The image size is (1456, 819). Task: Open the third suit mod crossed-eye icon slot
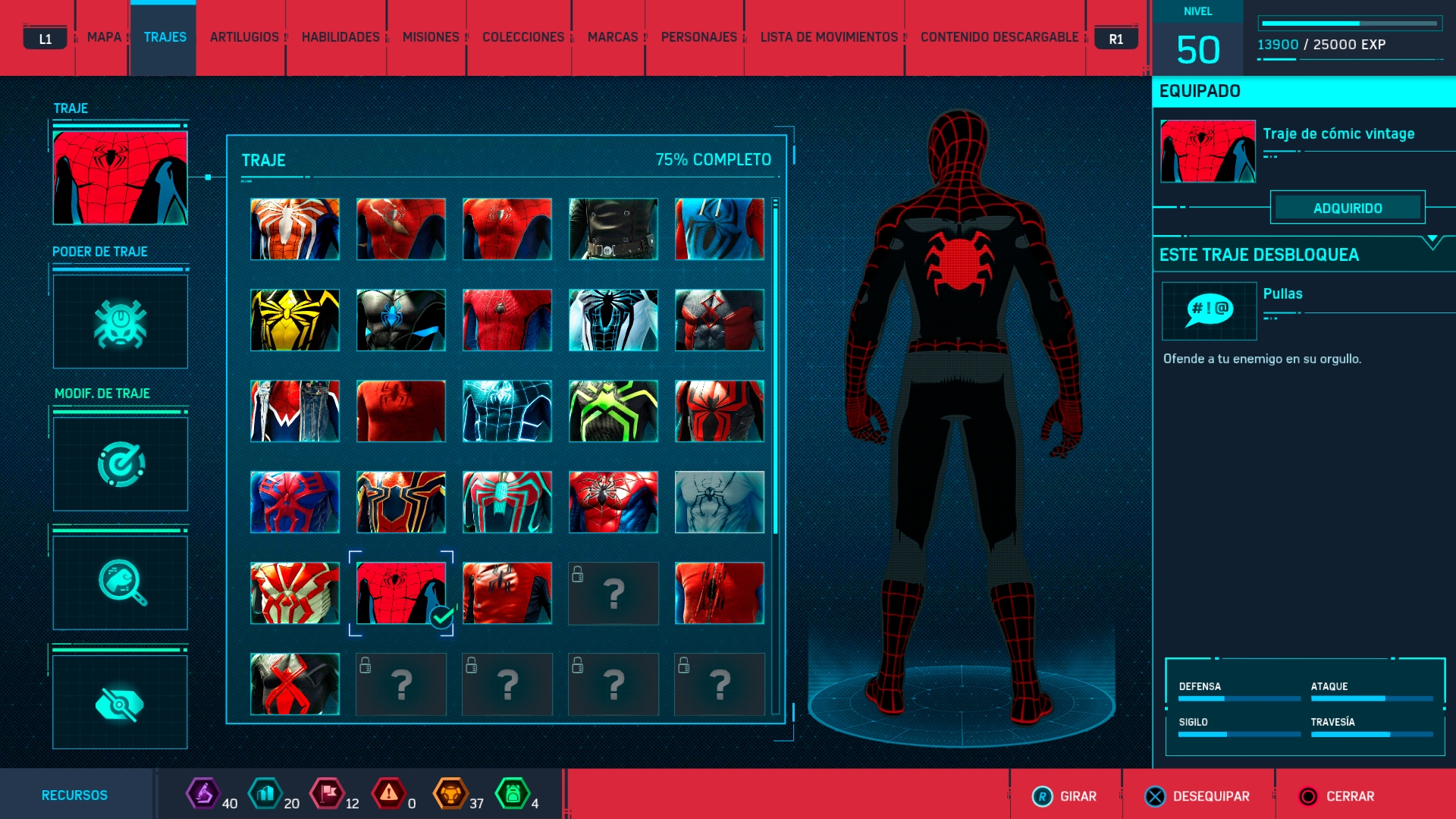(x=121, y=702)
